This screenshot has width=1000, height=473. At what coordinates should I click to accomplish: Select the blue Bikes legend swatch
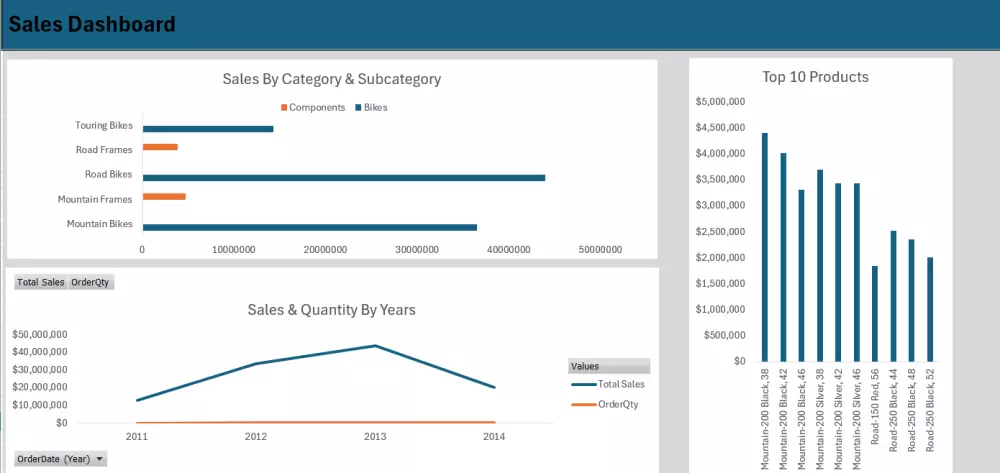(x=357, y=108)
